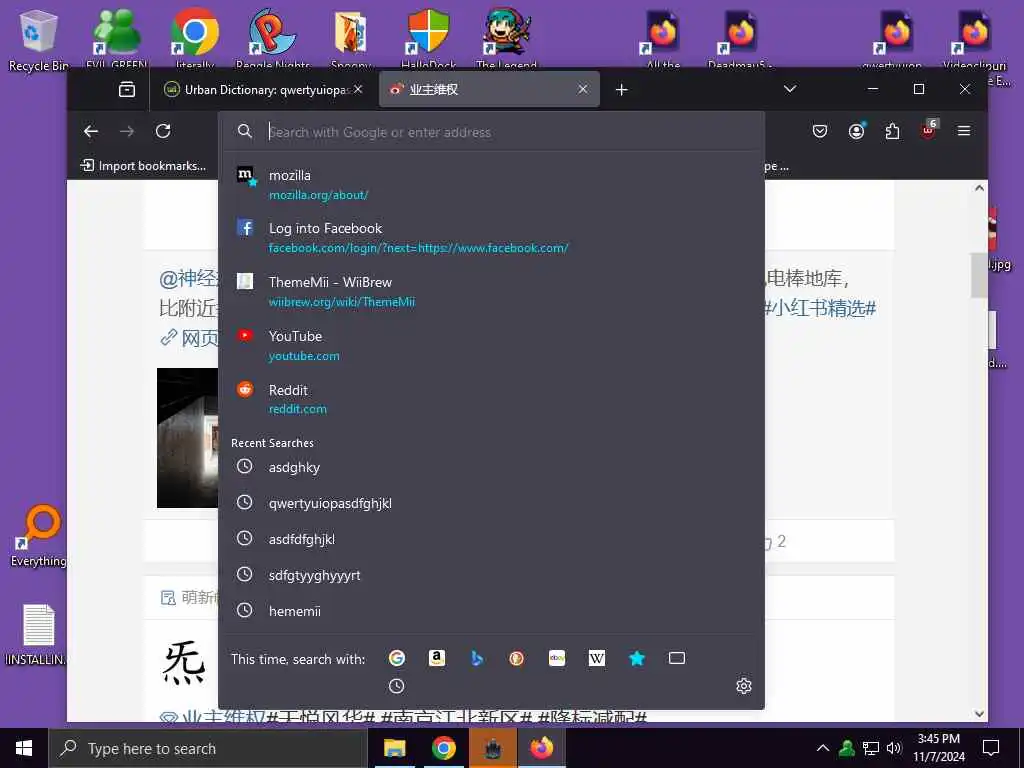Click the #小红书精选# hashtag link
The width and height of the screenshot is (1024, 768).
820,308
